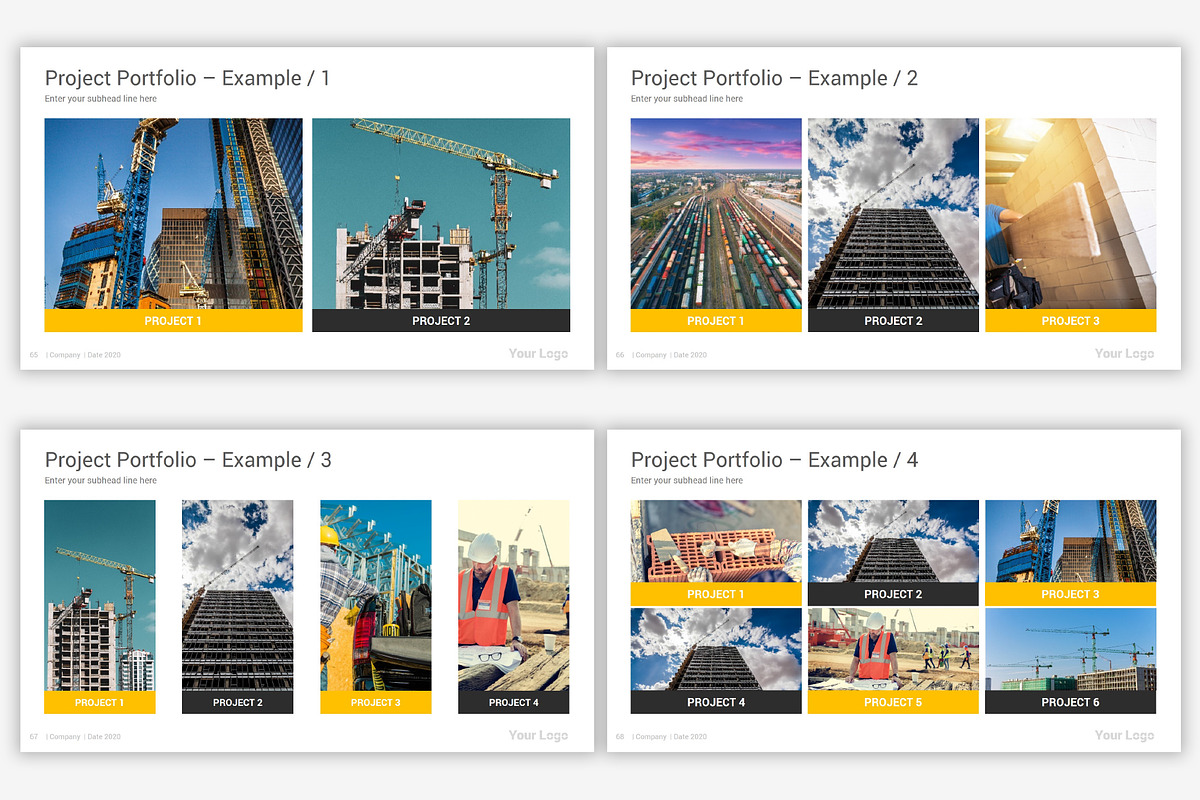Select green cranes skyline photo in Example 4
The image size is (1200, 800).
tap(1070, 649)
